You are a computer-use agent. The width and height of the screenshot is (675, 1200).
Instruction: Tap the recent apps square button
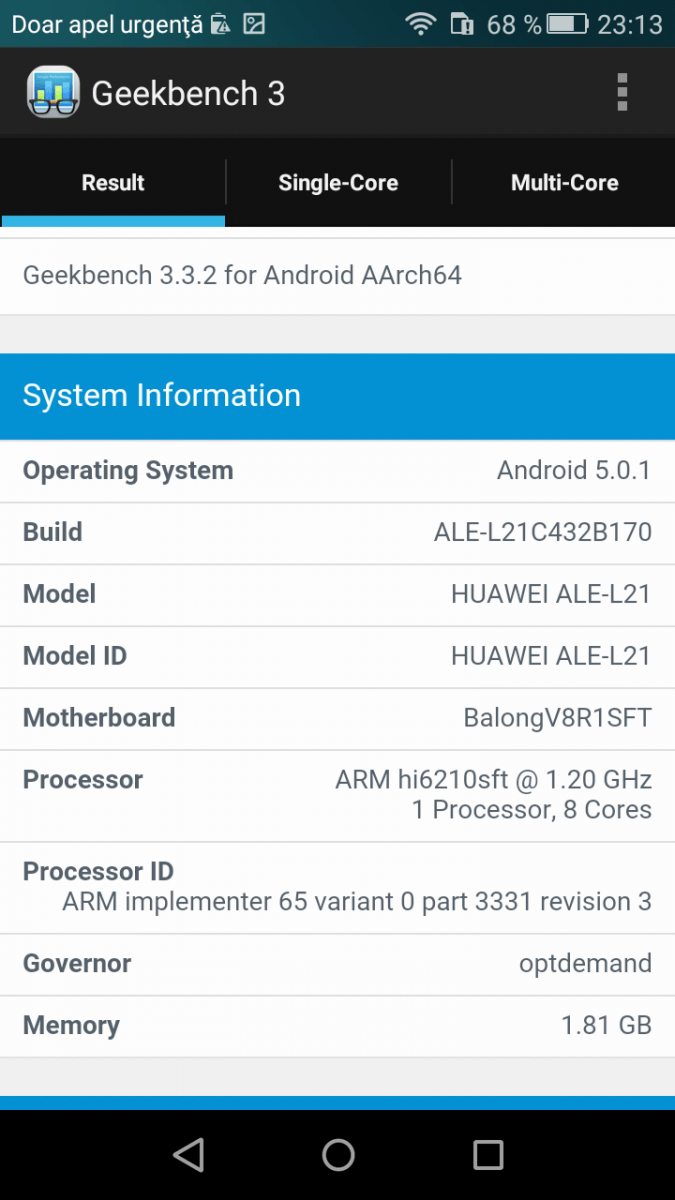pos(488,1155)
